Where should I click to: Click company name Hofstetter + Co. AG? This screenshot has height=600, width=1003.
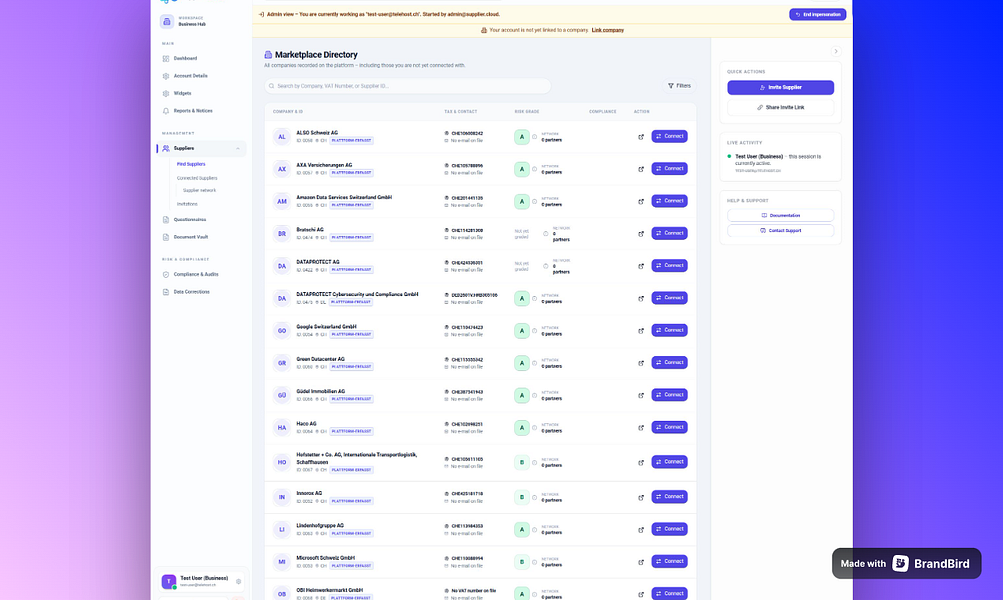356,458
